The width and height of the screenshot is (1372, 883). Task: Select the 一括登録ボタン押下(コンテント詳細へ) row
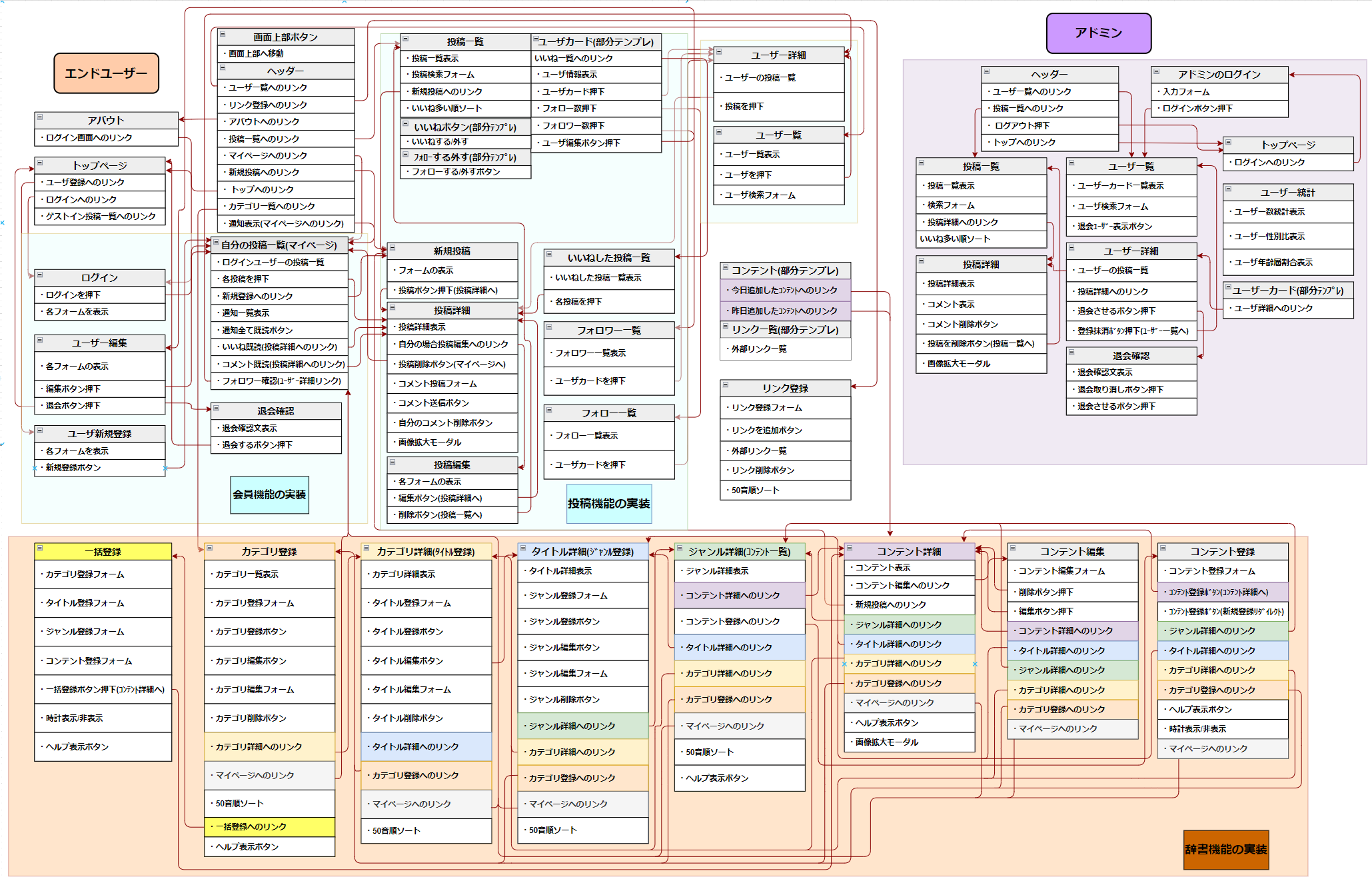(x=103, y=690)
